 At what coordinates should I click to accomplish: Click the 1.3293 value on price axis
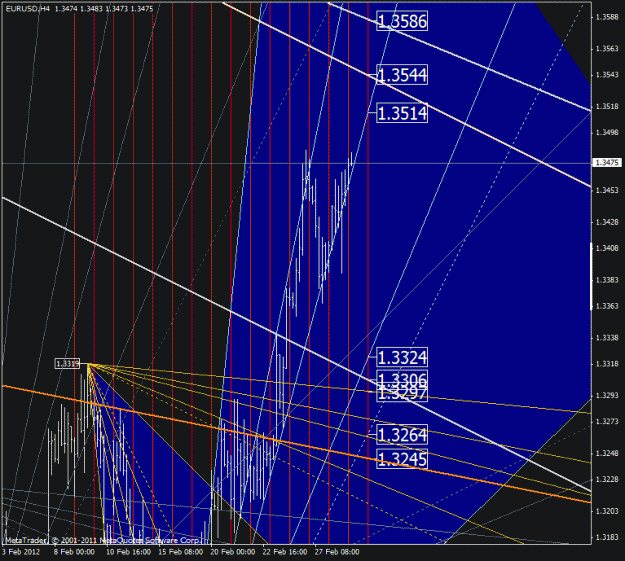click(607, 396)
